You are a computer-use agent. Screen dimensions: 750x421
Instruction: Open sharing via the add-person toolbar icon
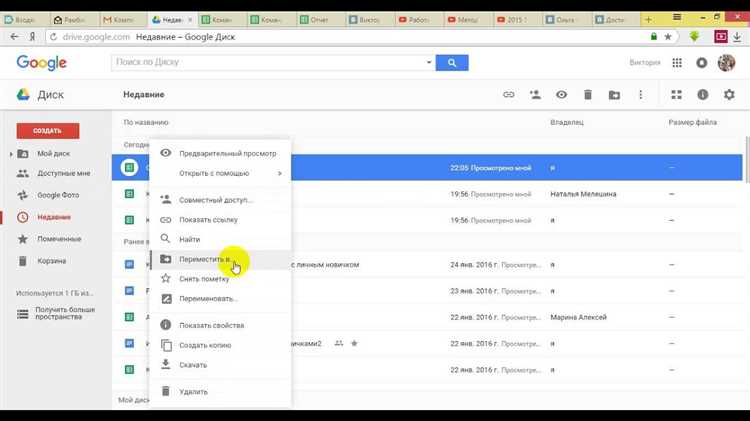point(535,95)
